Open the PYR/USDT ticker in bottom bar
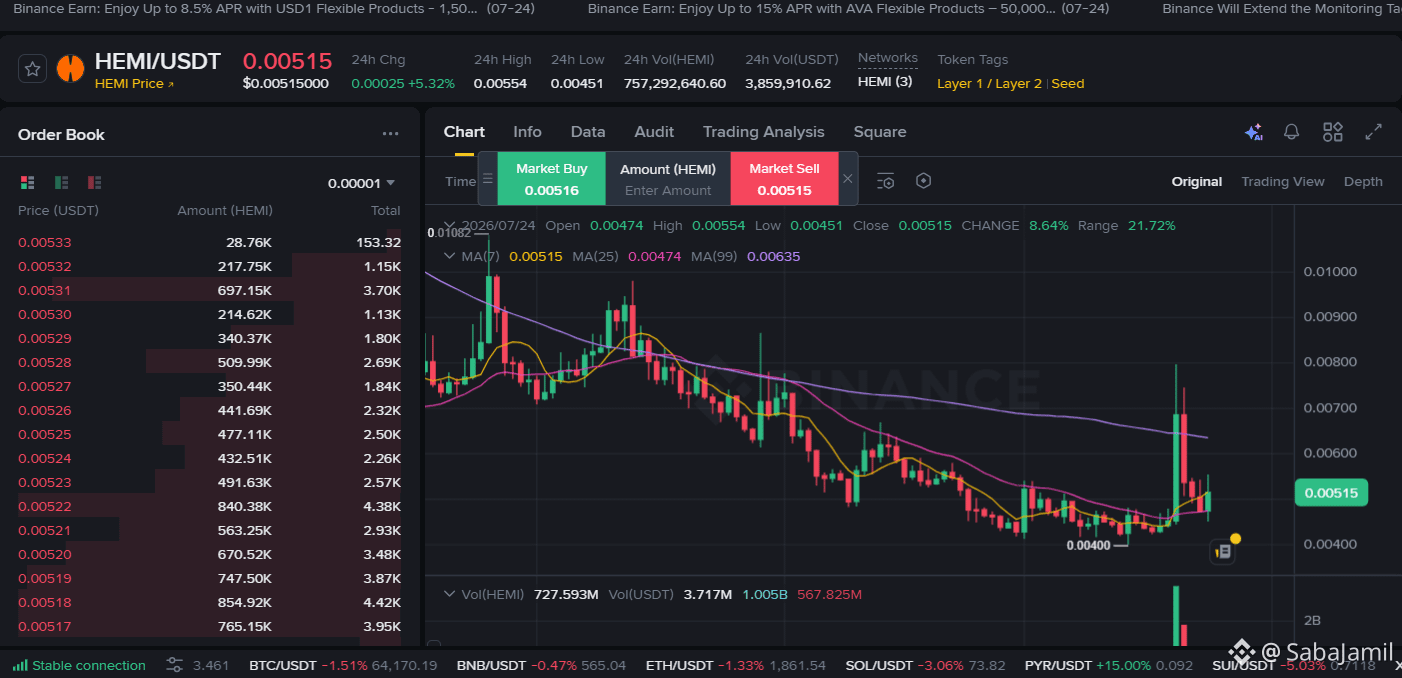Image resolution: width=1402 pixels, height=678 pixels. point(1108,665)
